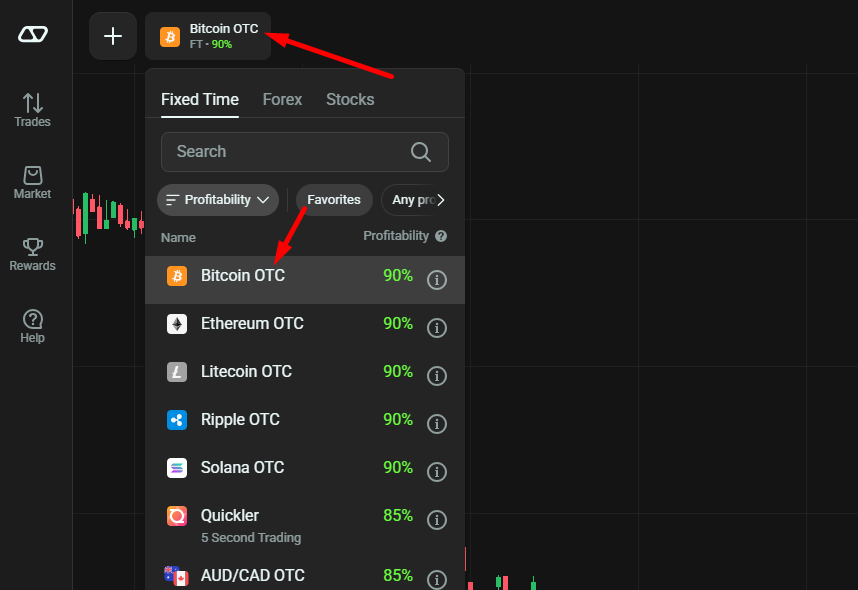Click the 85% profitability for Quickler
This screenshot has width=858, height=590.
[398, 516]
